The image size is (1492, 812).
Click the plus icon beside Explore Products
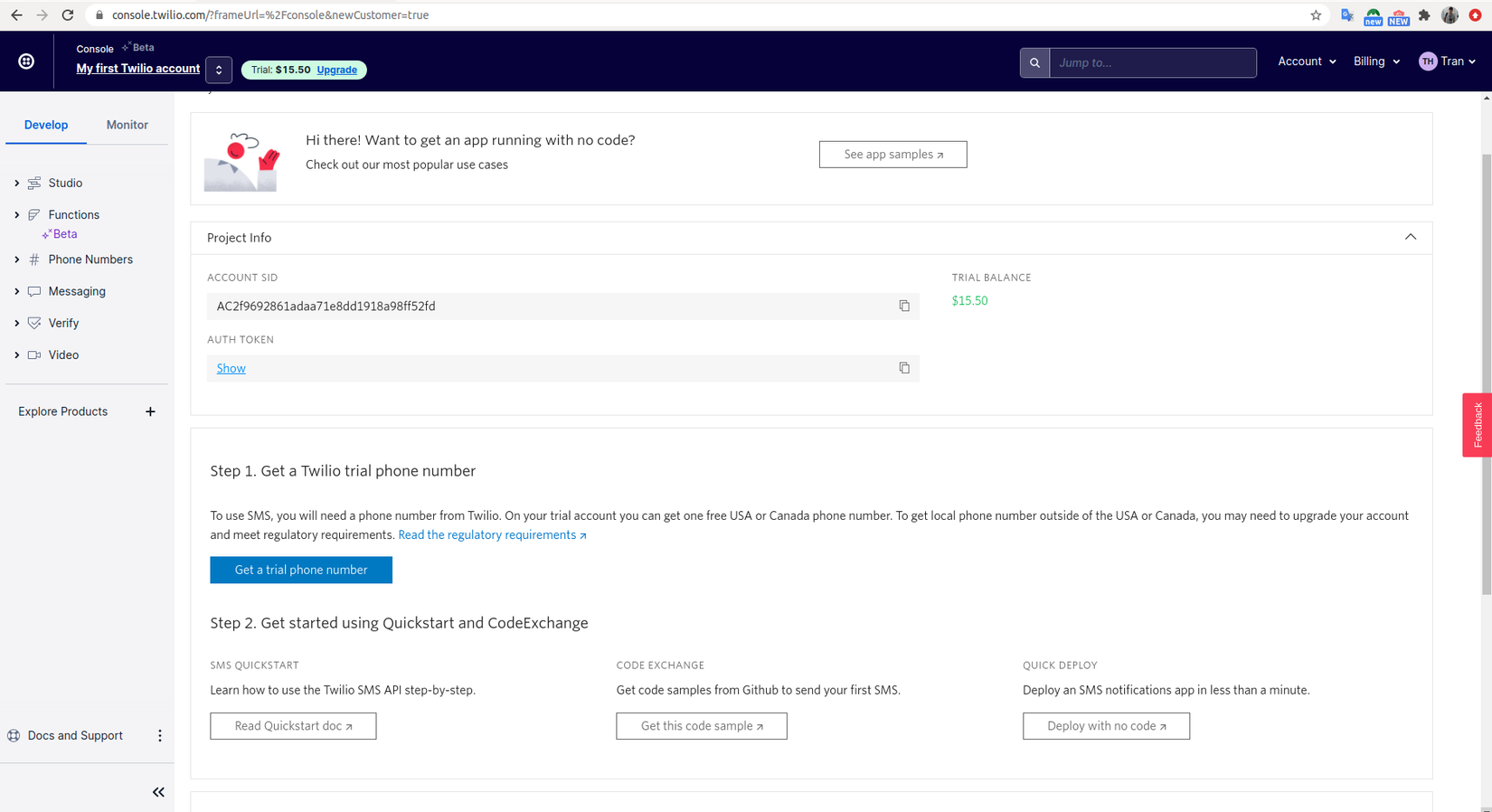point(150,411)
